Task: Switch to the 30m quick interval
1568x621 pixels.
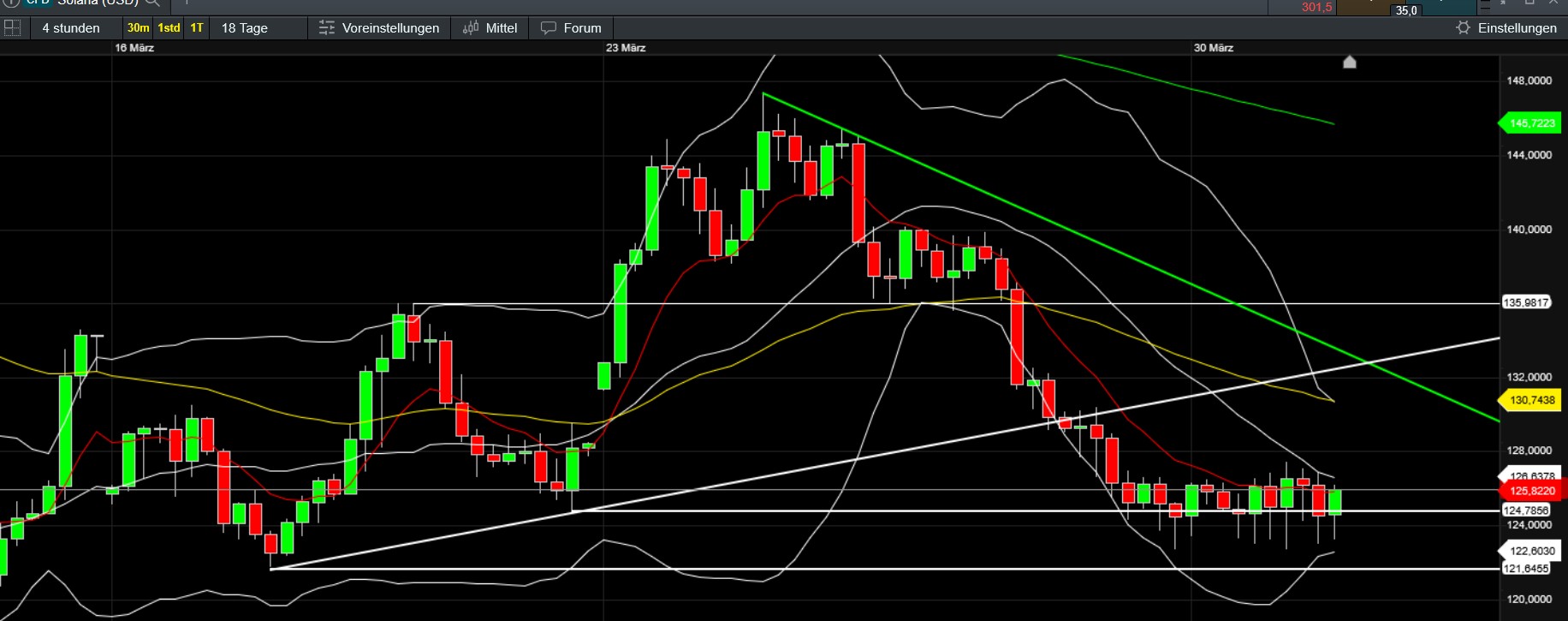Action: 138,28
